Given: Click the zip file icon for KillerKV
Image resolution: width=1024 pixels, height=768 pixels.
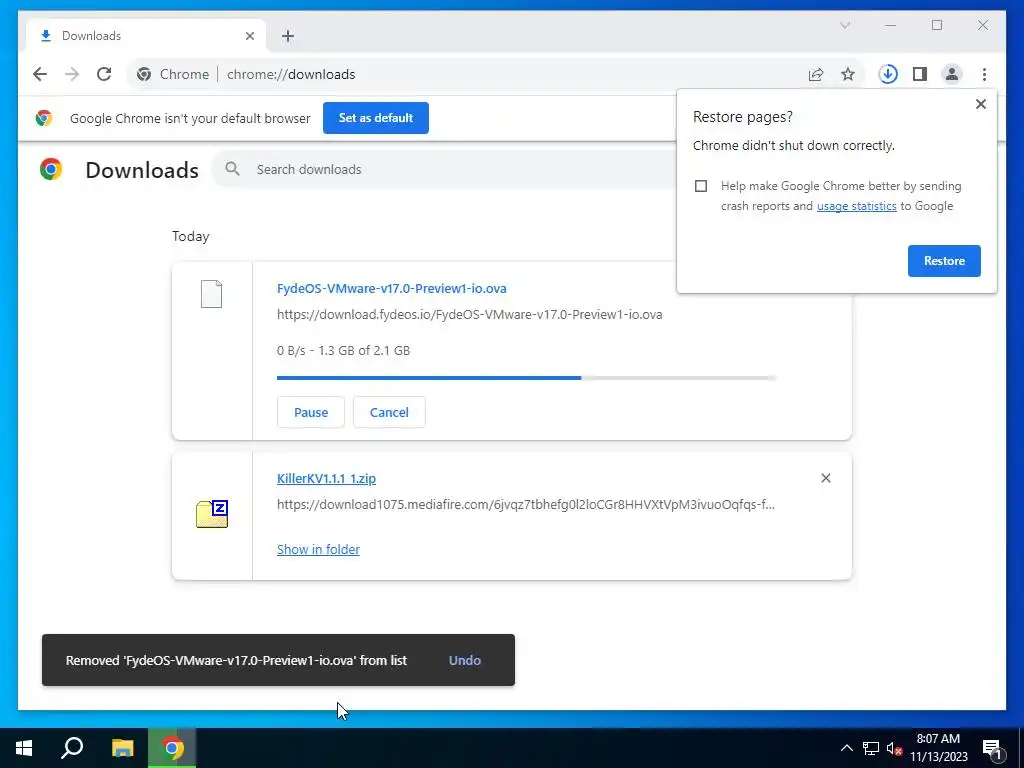Looking at the screenshot, I should point(212,514).
